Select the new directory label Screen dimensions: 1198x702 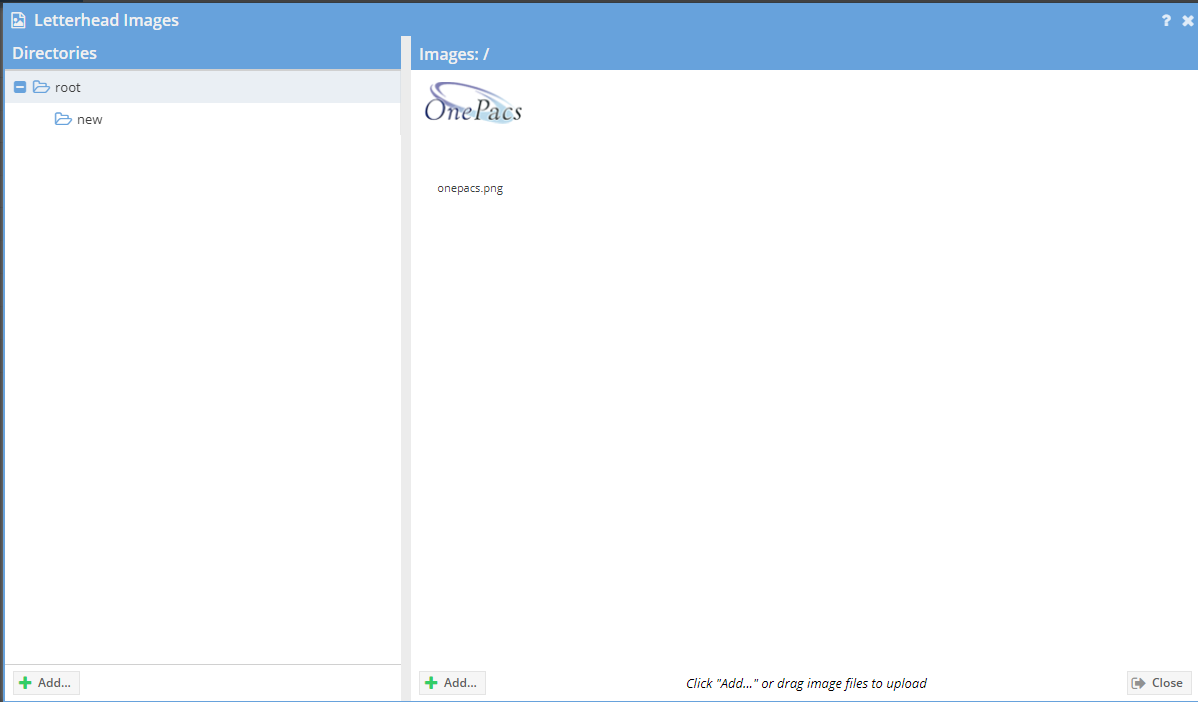coord(89,119)
